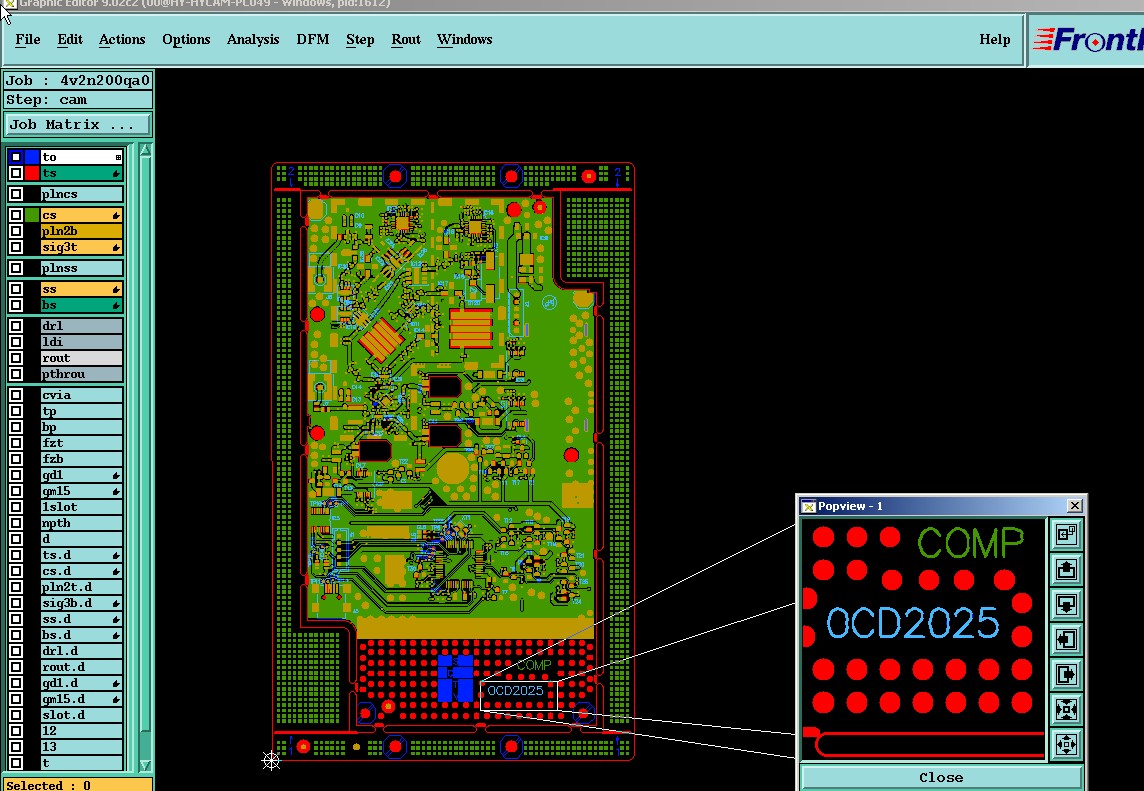Toggle the checkbox for layer to
Screen dimensions: 1144x791
tap(16, 157)
